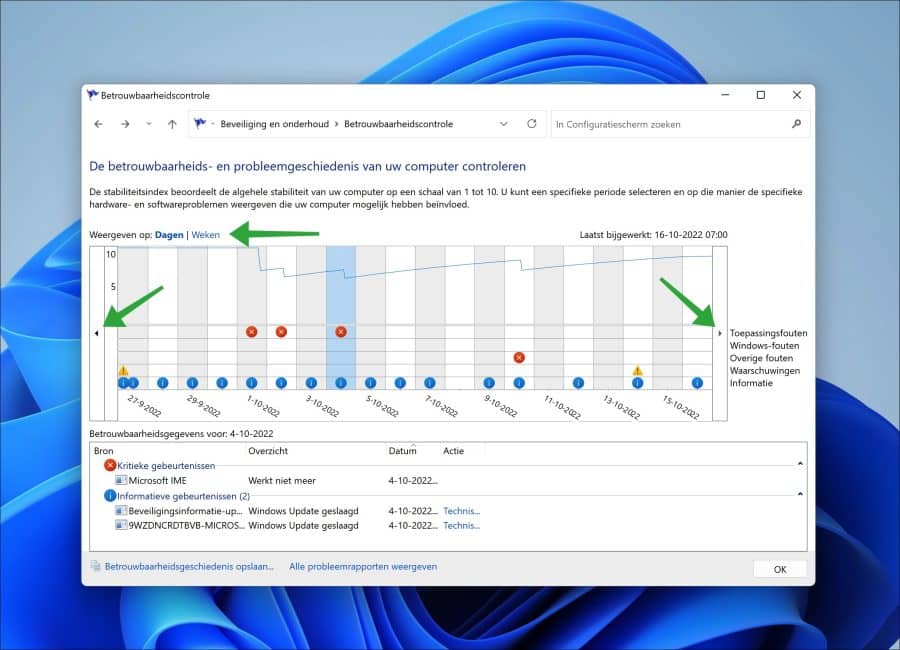Click the information icon for 29-9-2022
Image resolution: width=900 pixels, height=650 pixels.
192,383
